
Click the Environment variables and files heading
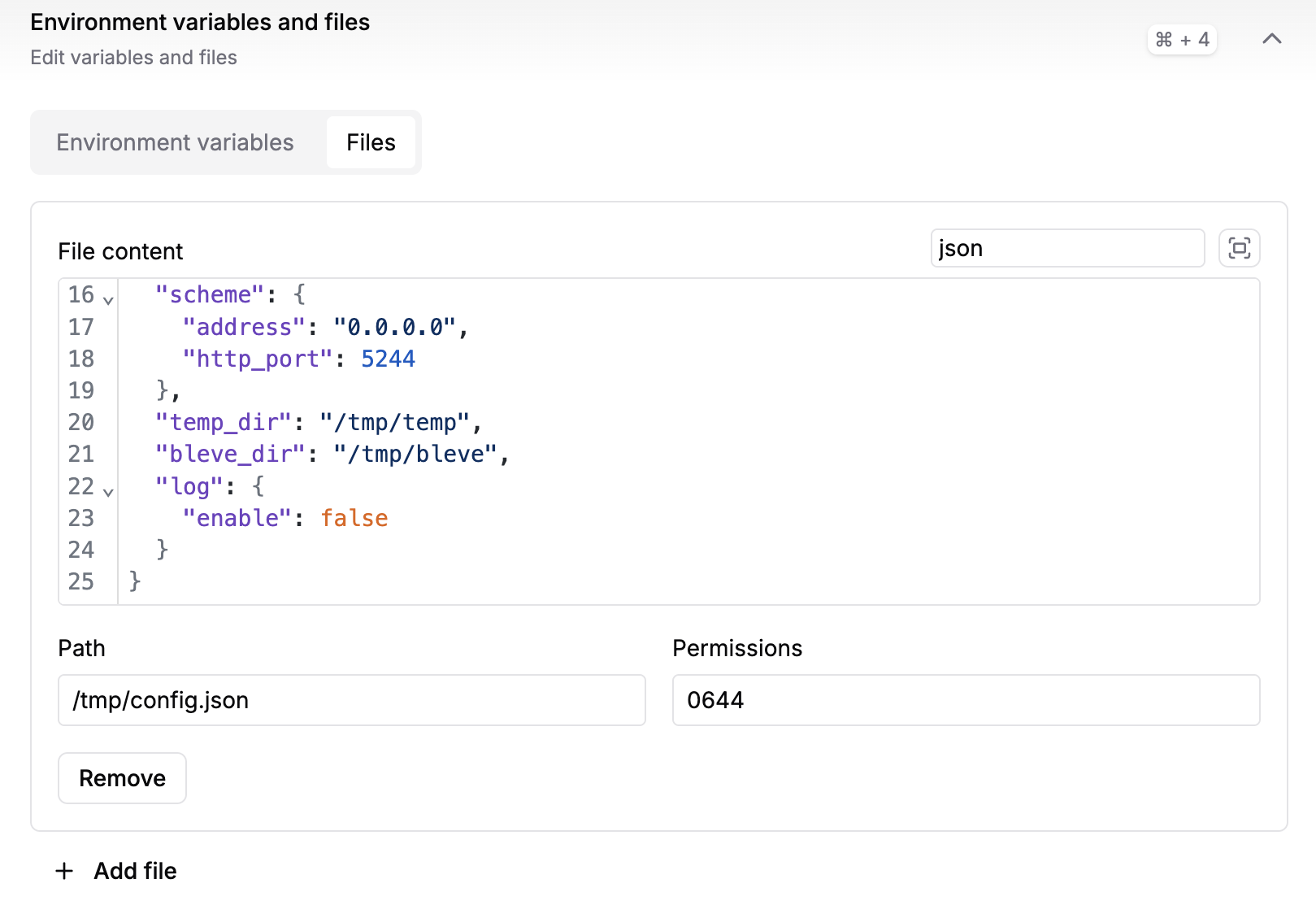coord(200,22)
